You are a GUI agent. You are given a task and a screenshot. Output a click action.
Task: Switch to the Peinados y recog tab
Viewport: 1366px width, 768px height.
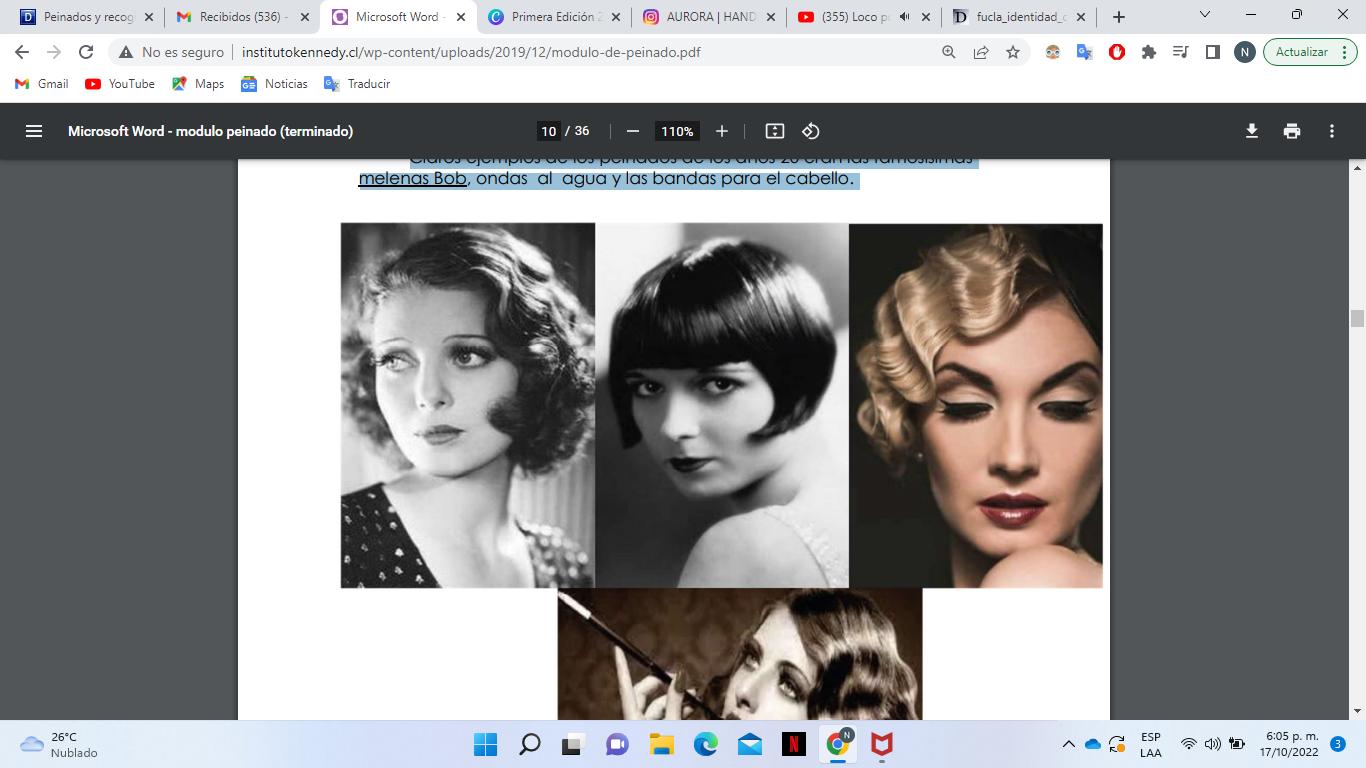87,17
